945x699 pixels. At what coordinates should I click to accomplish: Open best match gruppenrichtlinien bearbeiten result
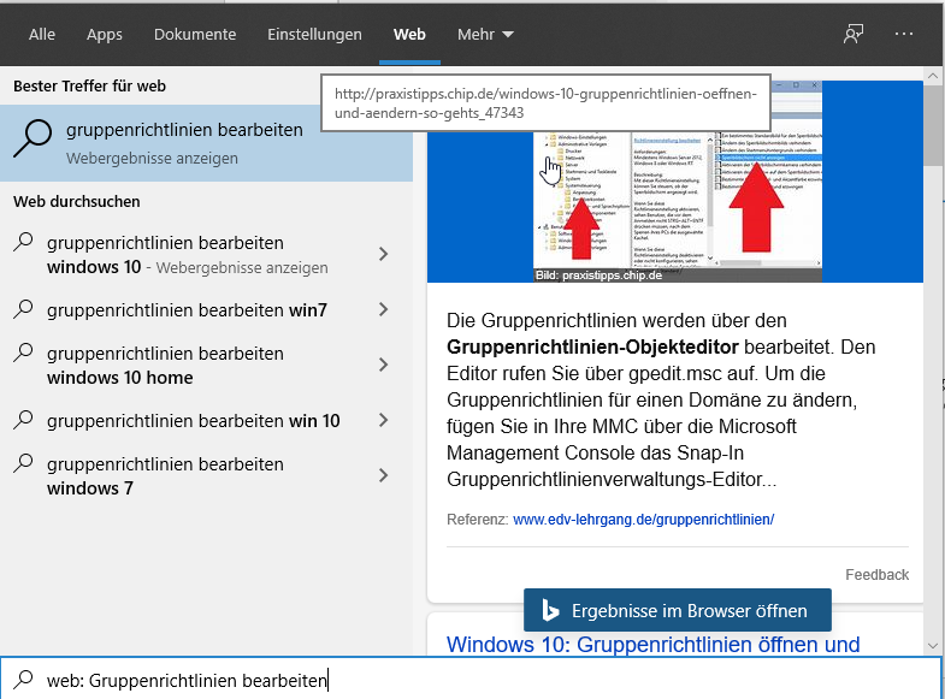click(x=206, y=143)
